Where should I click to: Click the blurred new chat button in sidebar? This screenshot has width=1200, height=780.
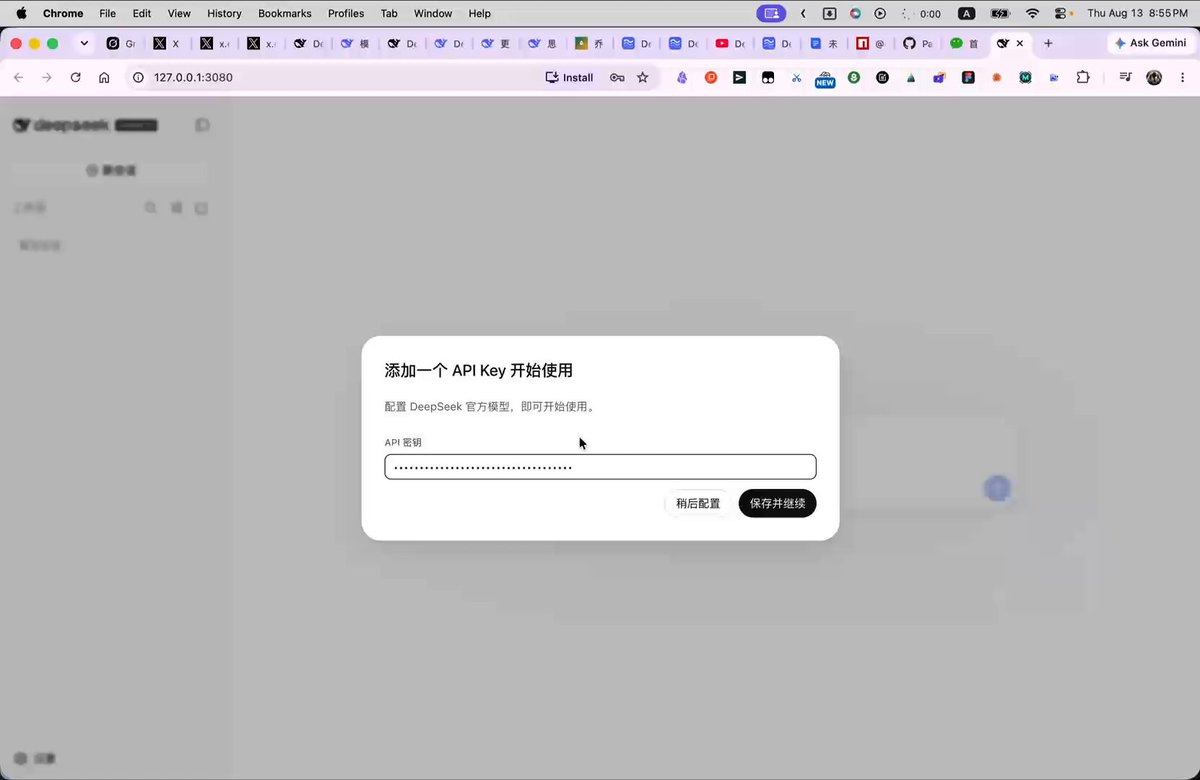111,170
